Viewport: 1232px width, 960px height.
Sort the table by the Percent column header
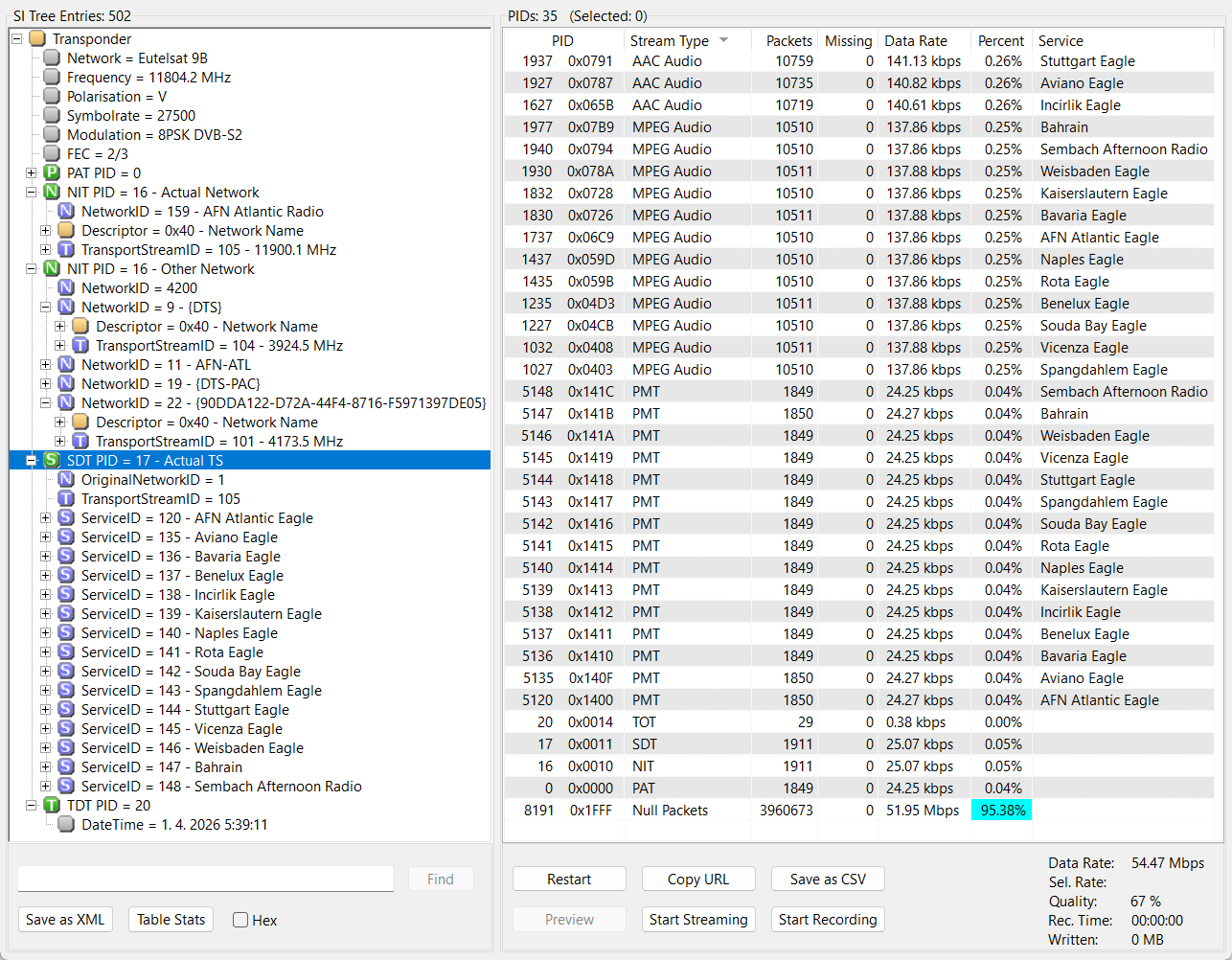pyautogui.click(x=1001, y=40)
